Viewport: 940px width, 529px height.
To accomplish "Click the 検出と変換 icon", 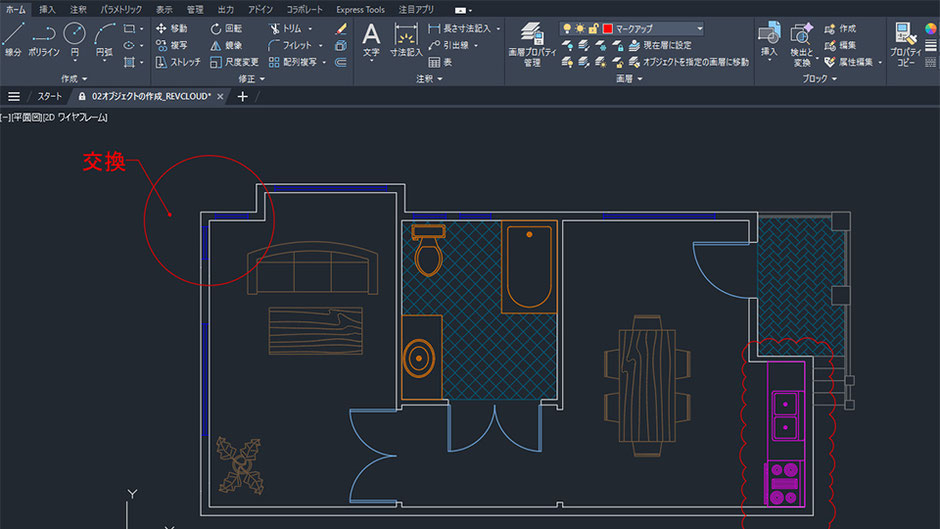I will click(x=802, y=44).
